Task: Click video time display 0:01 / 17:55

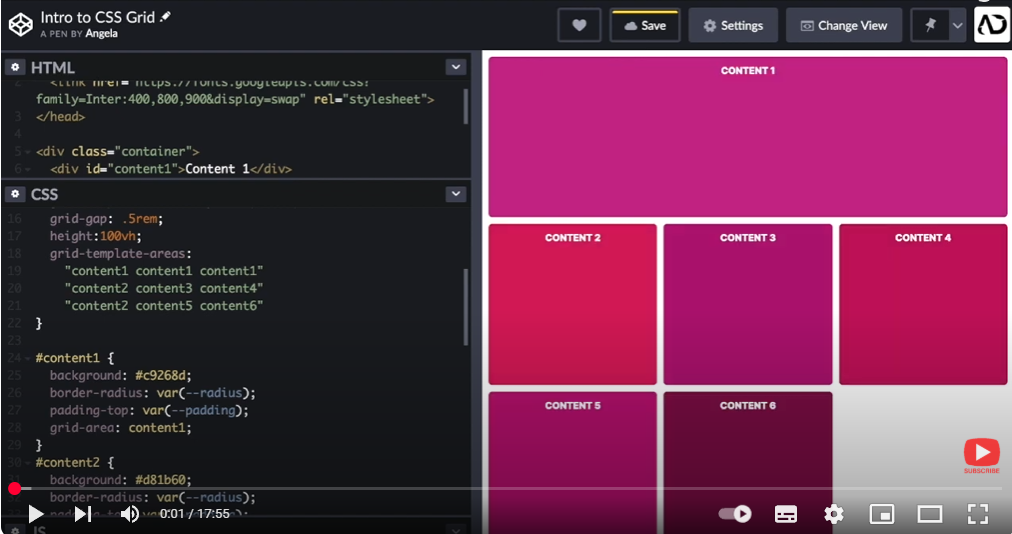Action: [x=195, y=514]
